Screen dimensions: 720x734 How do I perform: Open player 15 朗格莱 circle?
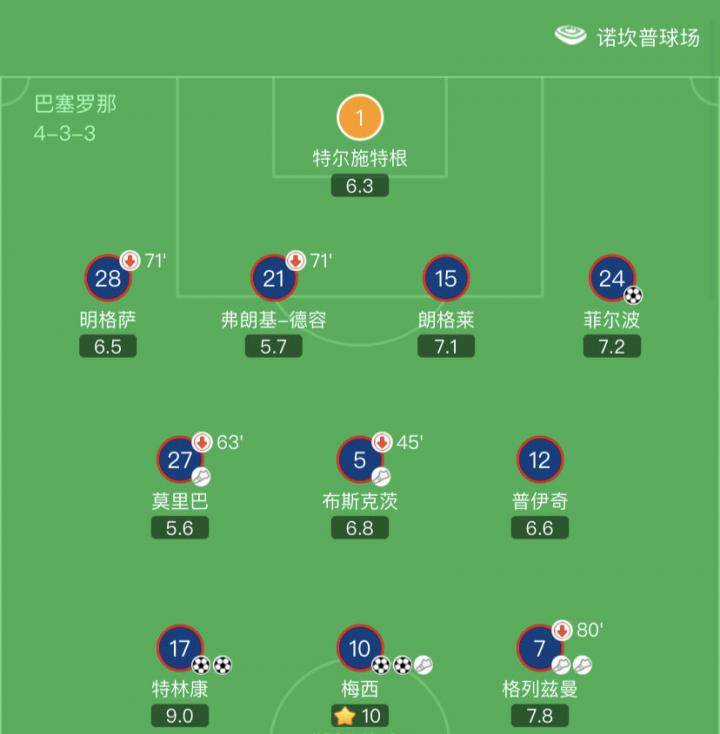click(x=446, y=278)
